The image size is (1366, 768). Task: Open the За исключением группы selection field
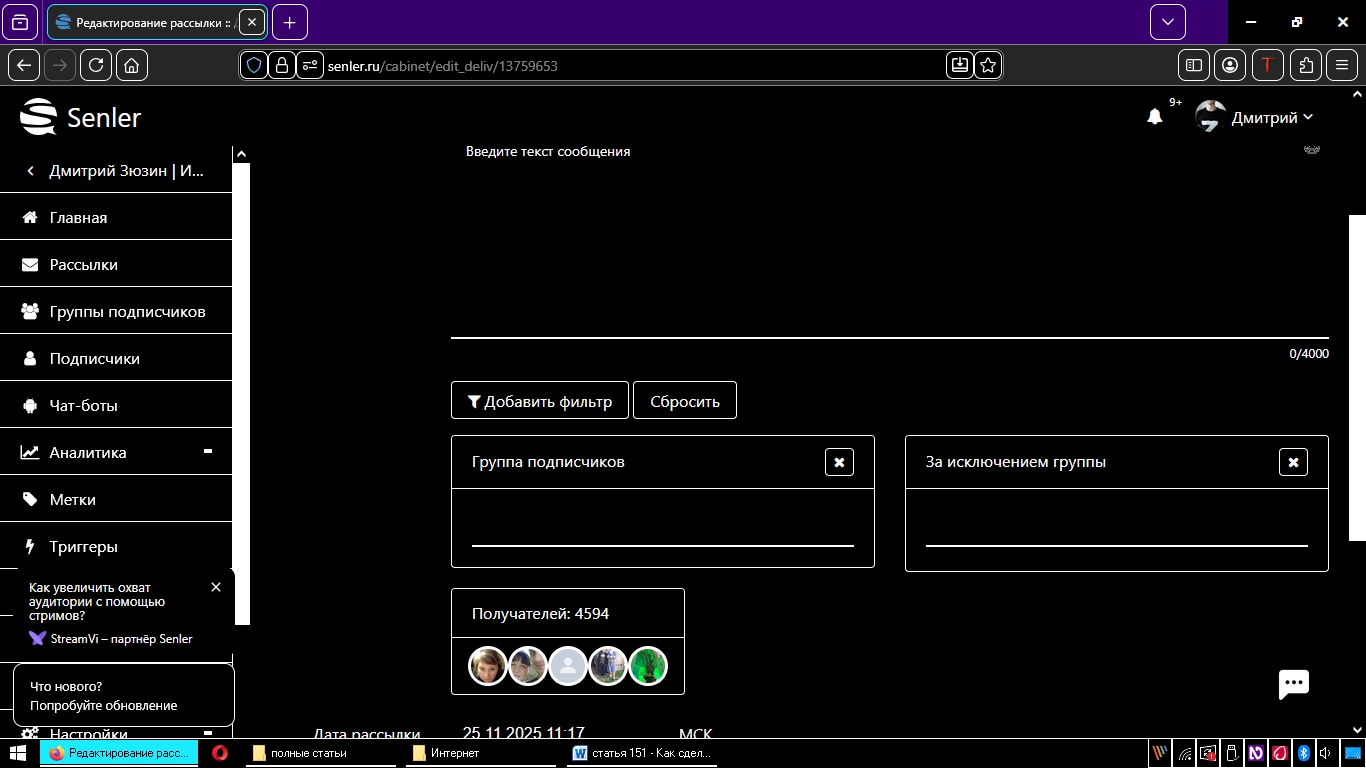1116,530
